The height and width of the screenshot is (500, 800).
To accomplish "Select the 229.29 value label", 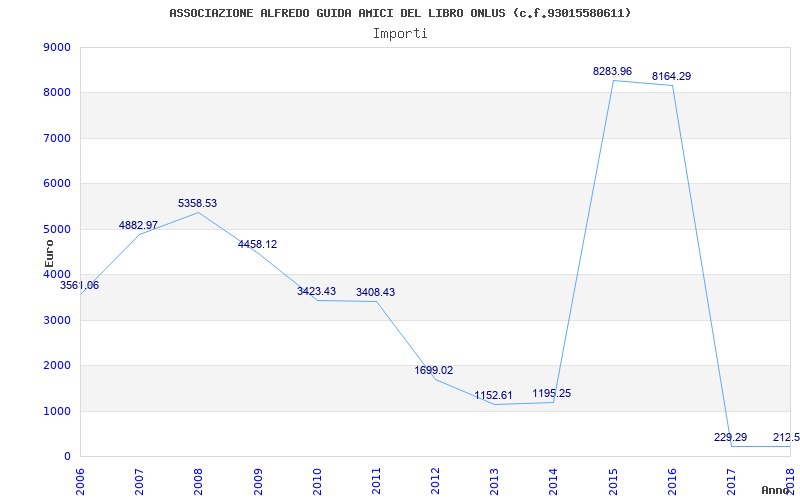I will coord(731,438).
